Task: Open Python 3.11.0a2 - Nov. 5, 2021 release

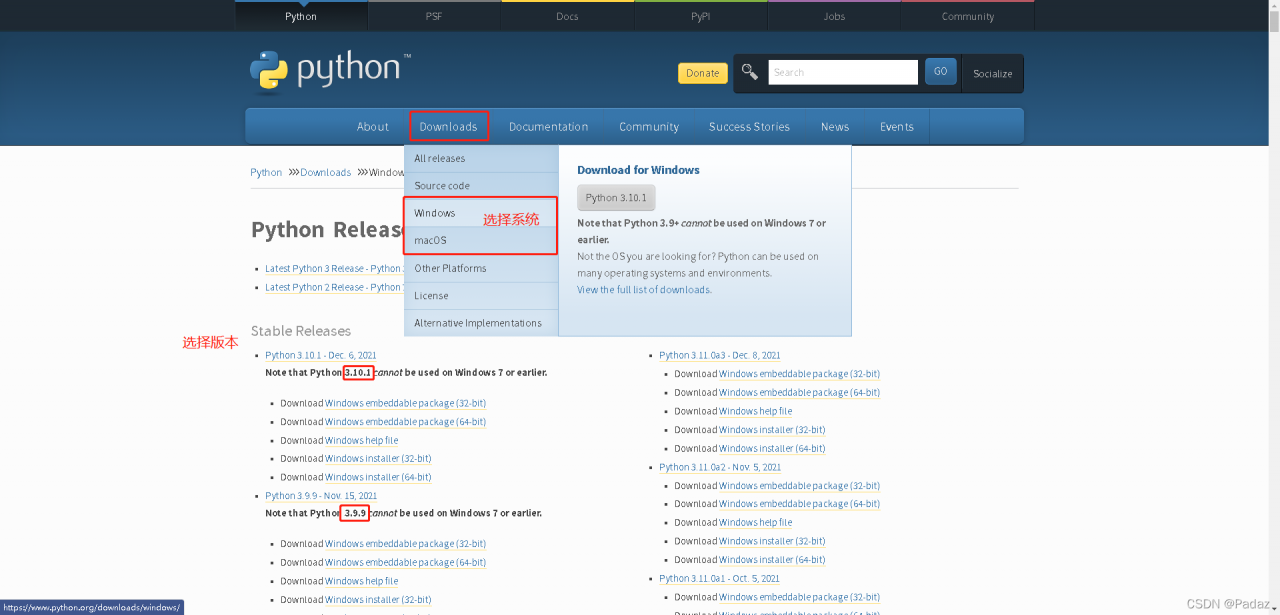Action: [x=720, y=467]
